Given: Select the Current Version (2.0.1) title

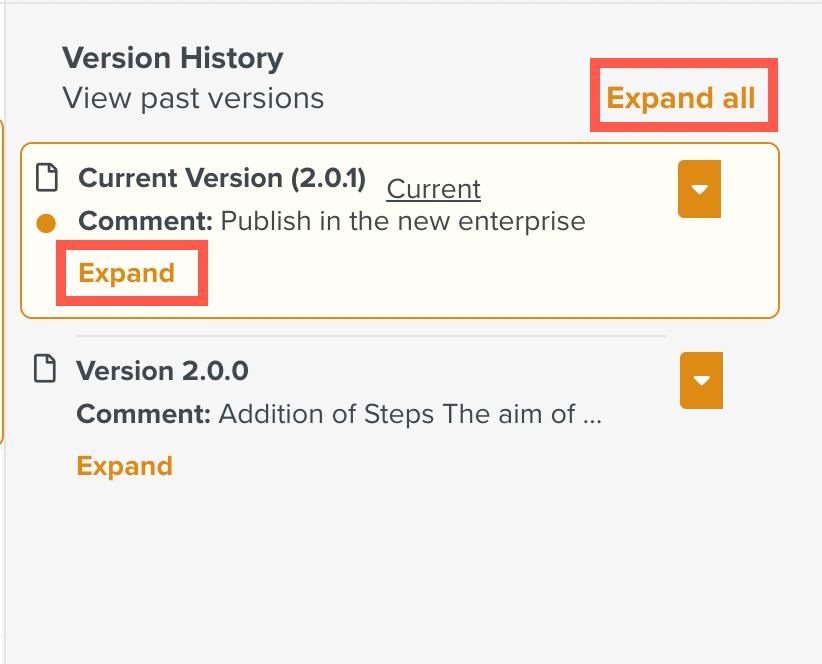Looking at the screenshot, I should (222, 178).
